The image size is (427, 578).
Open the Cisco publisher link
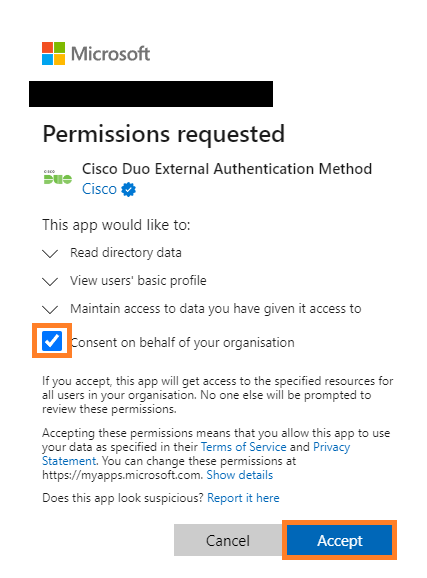pyautogui.click(x=99, y=189)
